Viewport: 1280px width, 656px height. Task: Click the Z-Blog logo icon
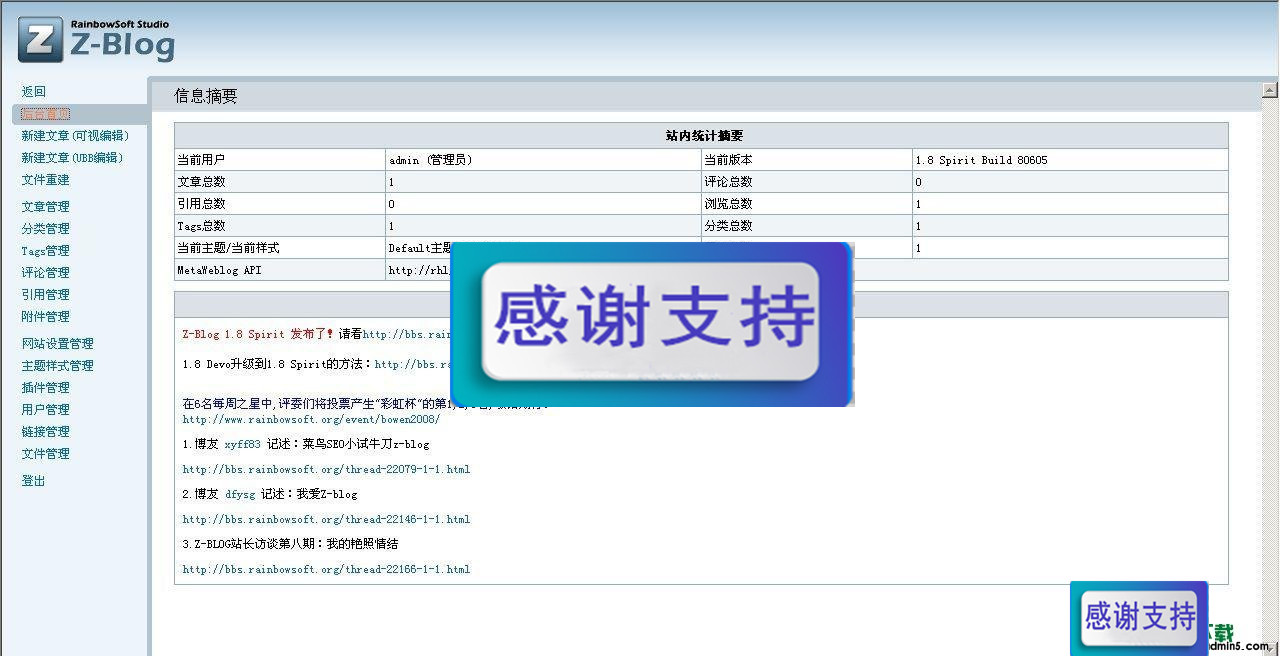point(41,39)
